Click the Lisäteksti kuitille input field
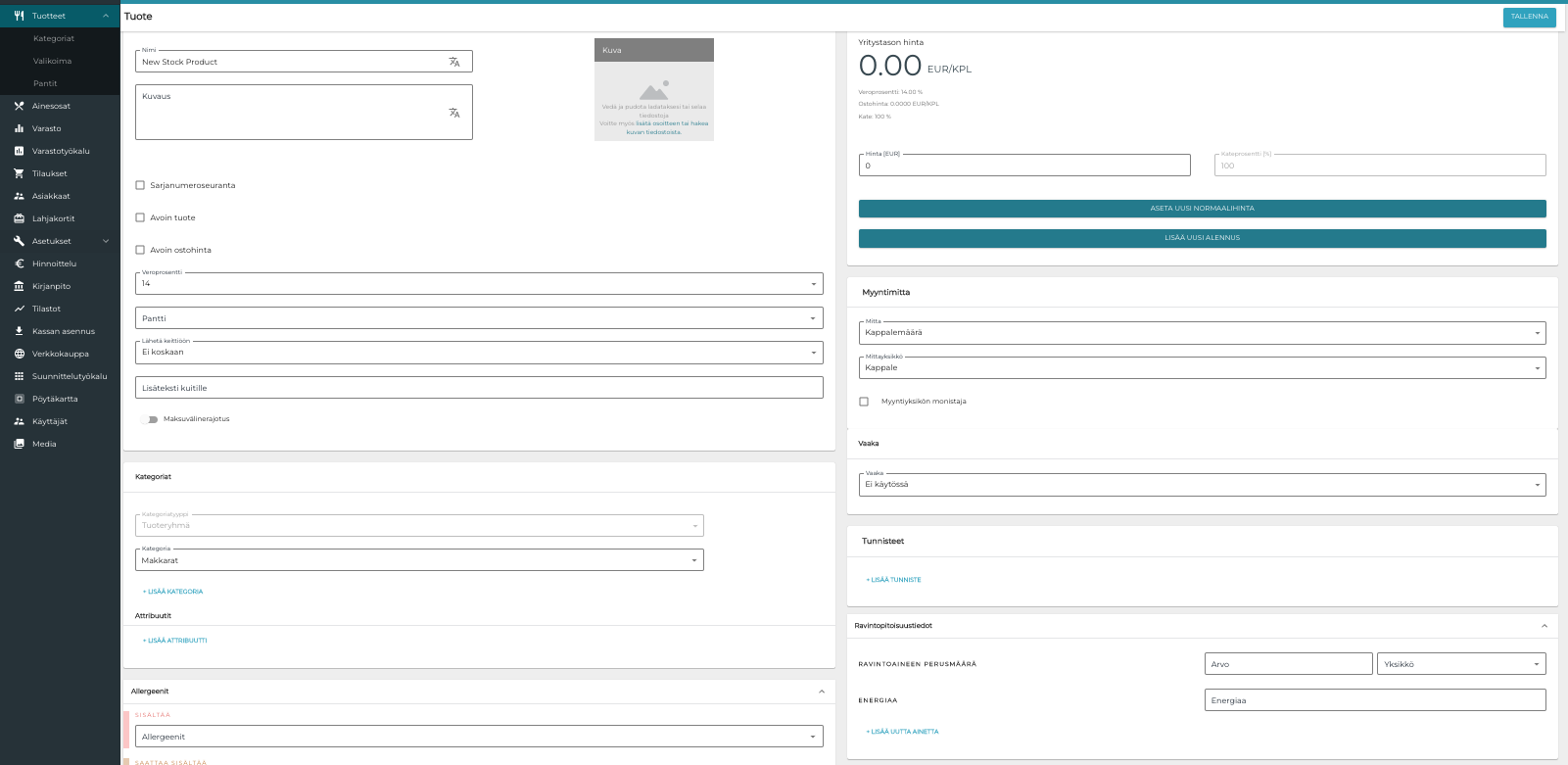The height and width of the screenshot is (765, 1568). click(x=478, y=388)
